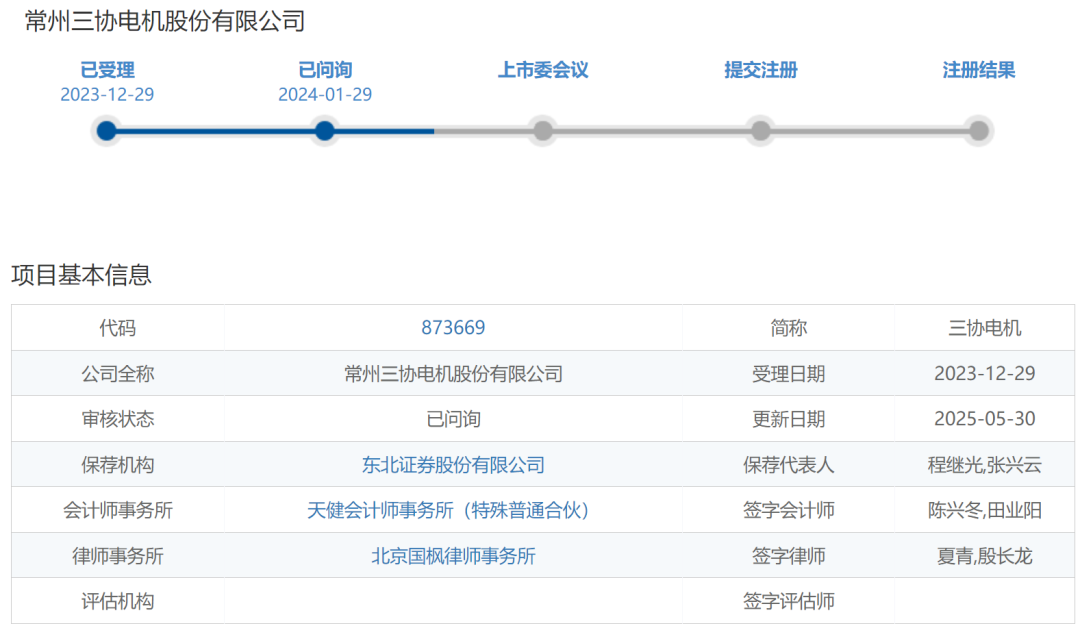The image size is (1080, 628).
Task: Select the 注册结果 progress dot
Action: [x=979, y=131]
